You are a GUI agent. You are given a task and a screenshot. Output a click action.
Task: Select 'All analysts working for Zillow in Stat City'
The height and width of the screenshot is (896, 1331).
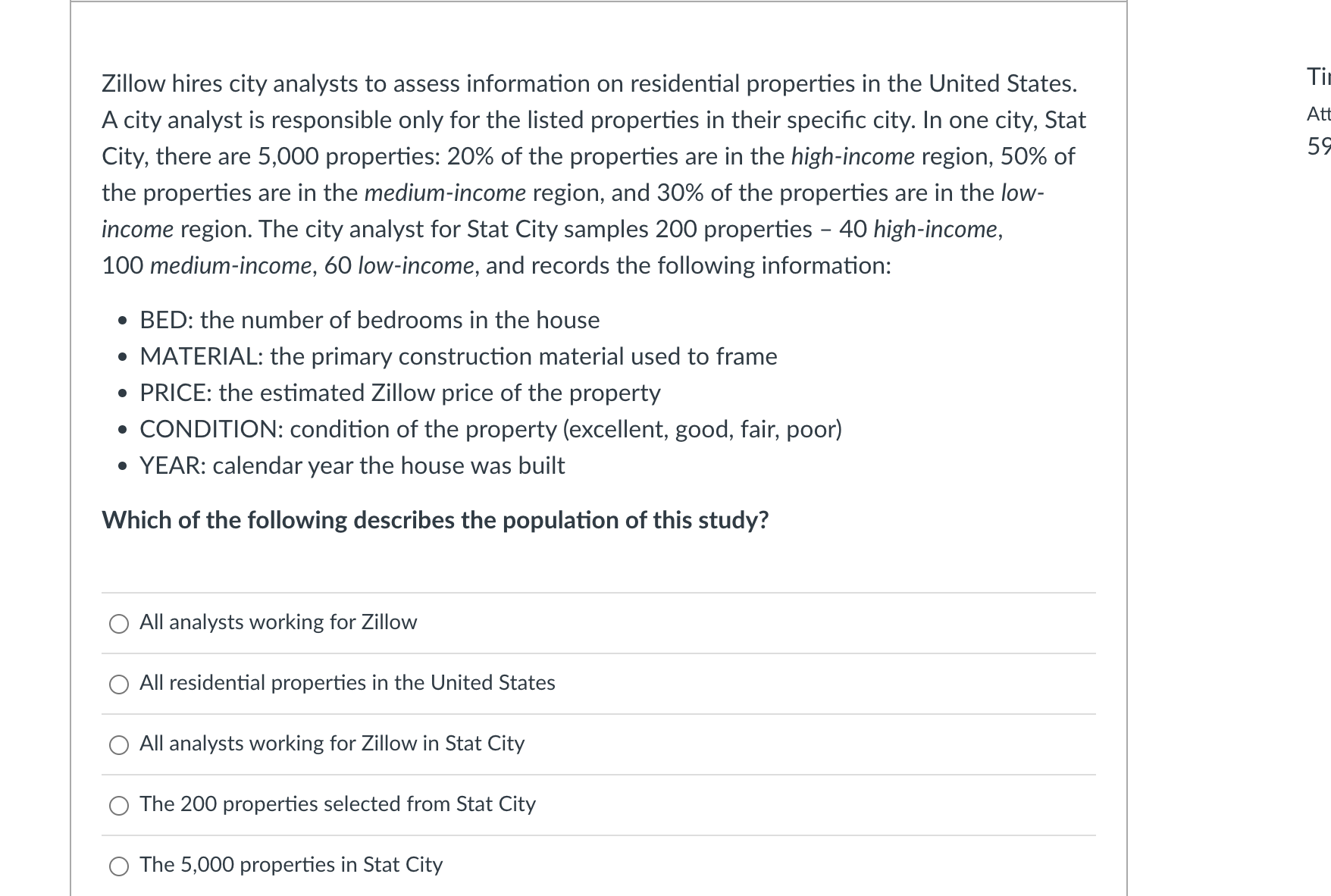[x=331, y=744]
